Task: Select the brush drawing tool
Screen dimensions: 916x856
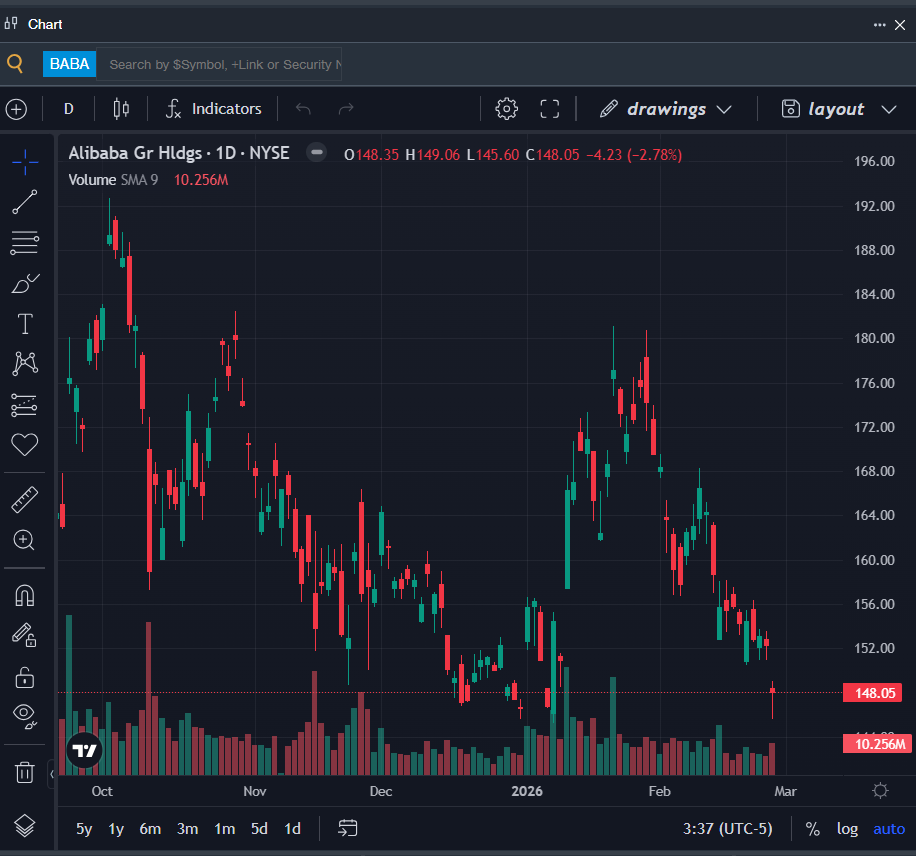Action: point(24,284)
